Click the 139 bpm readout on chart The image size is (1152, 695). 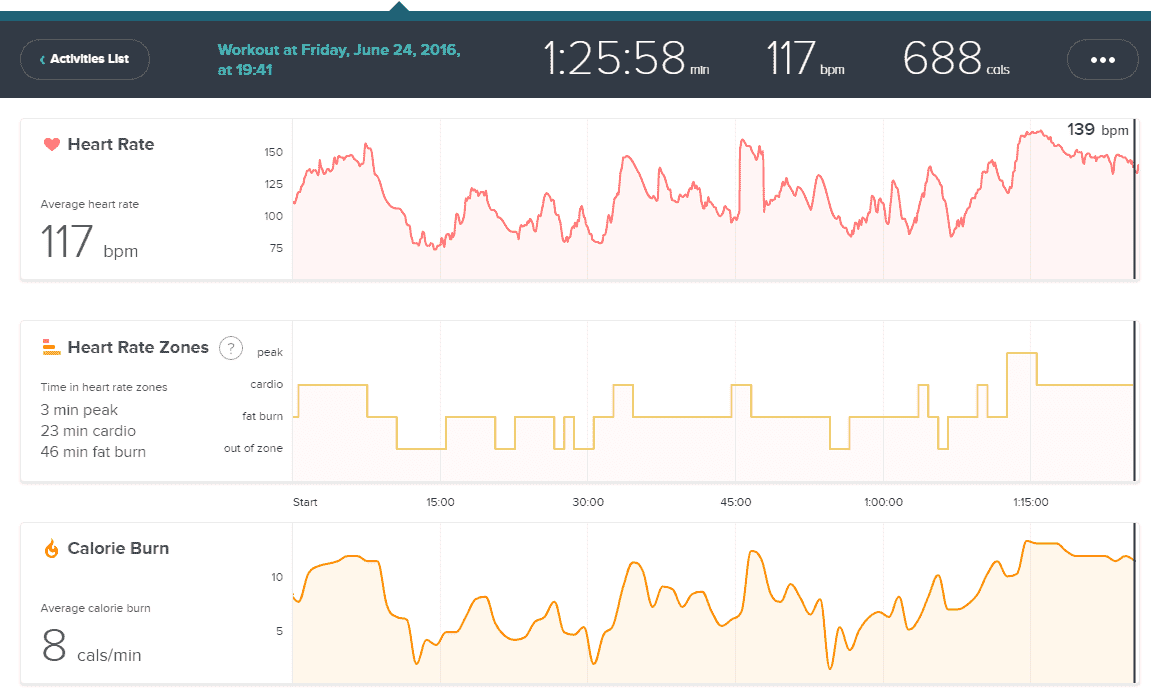pos(1097,130)
